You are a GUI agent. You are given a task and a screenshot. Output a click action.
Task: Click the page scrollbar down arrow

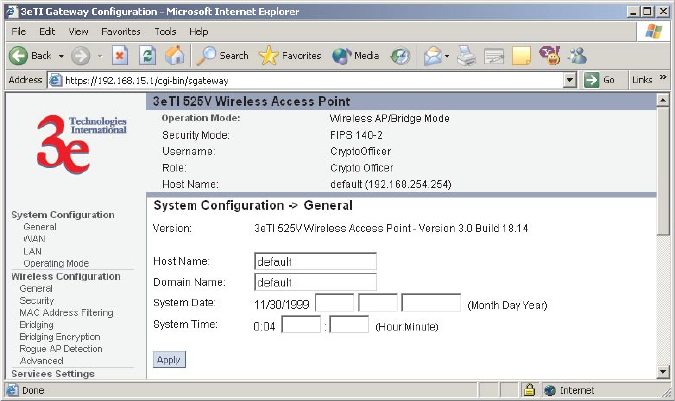(663, 372)
